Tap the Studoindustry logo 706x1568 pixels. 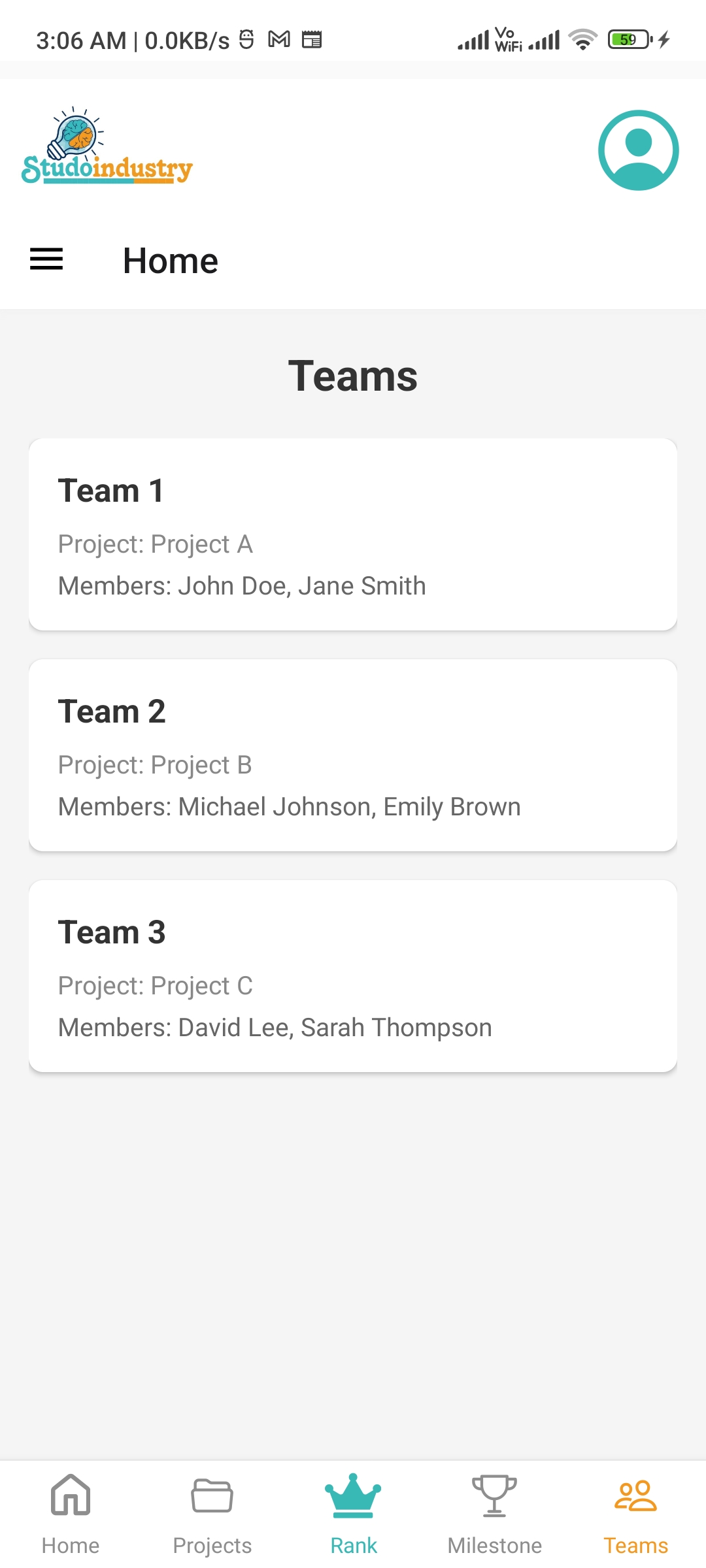click(x=107, y=146)
